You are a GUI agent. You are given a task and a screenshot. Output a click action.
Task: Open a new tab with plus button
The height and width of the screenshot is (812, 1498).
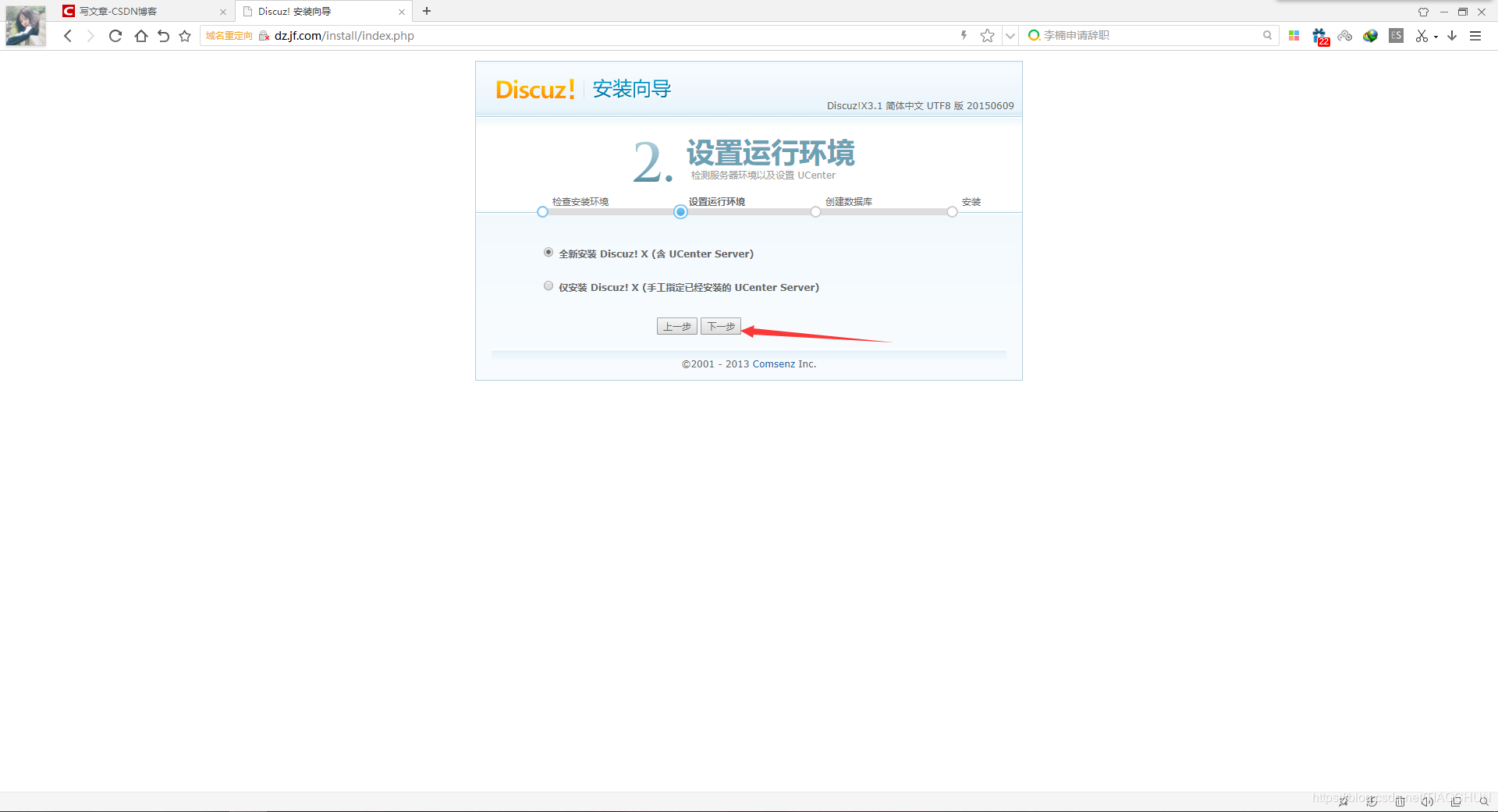click(427, 11)
